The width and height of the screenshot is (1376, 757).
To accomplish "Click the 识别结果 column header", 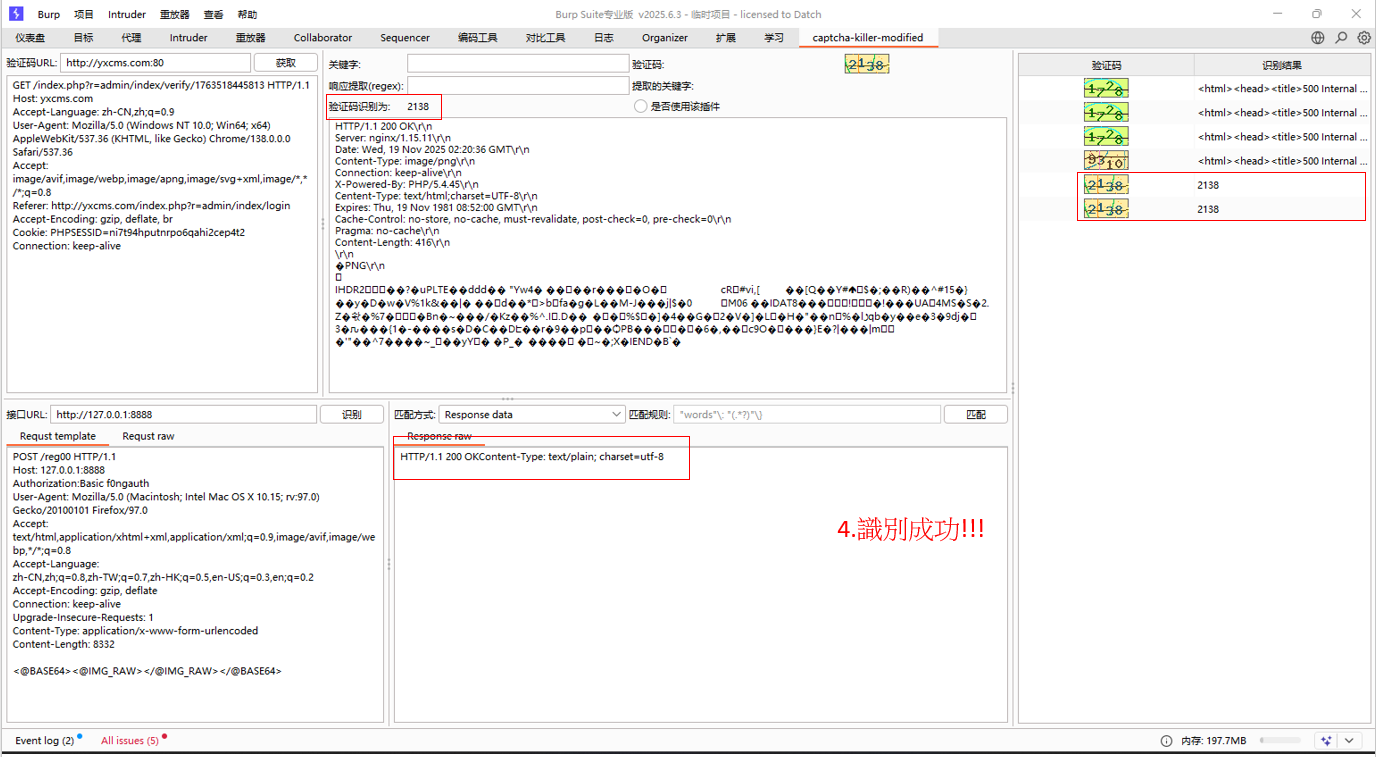I will [x=1282, y=65].
